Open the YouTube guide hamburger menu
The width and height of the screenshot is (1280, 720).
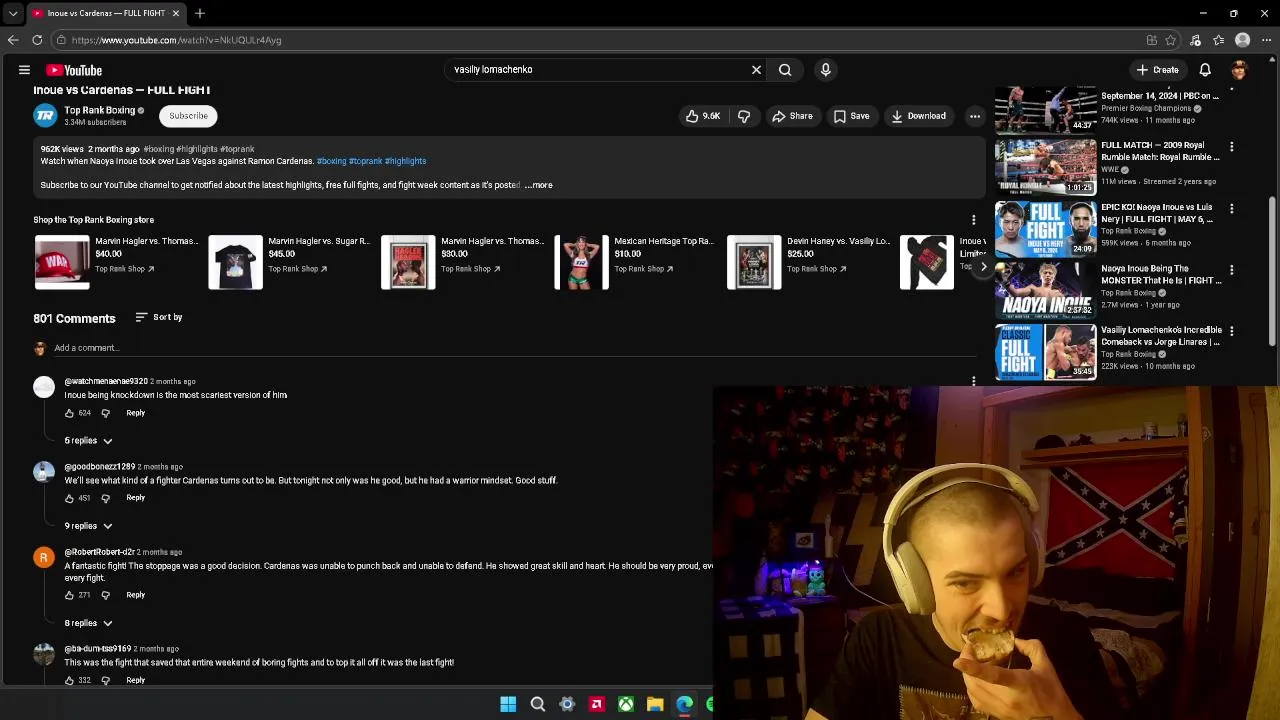point(24,70)
